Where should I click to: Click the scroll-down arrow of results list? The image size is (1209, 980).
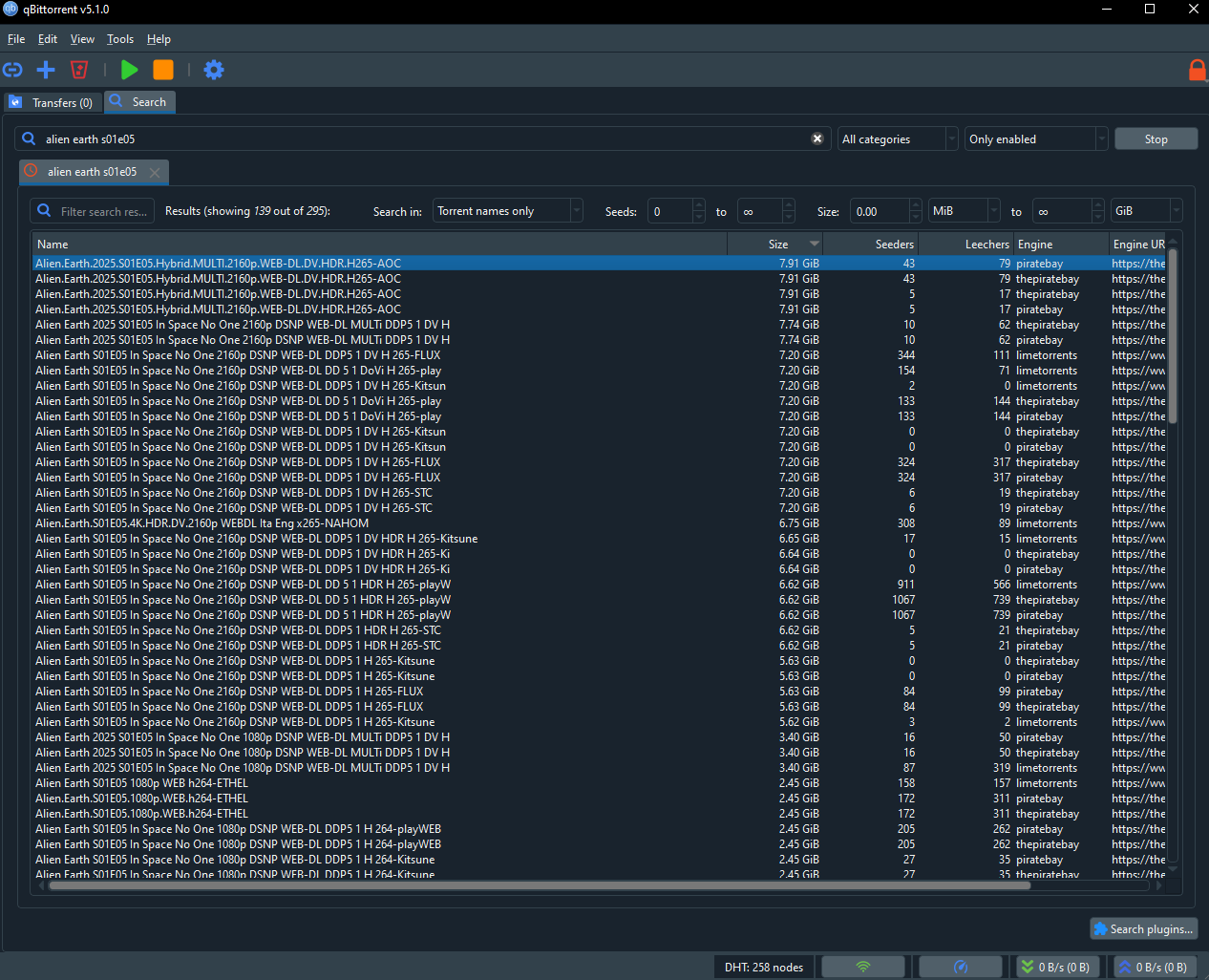(x=1174, y=869)
